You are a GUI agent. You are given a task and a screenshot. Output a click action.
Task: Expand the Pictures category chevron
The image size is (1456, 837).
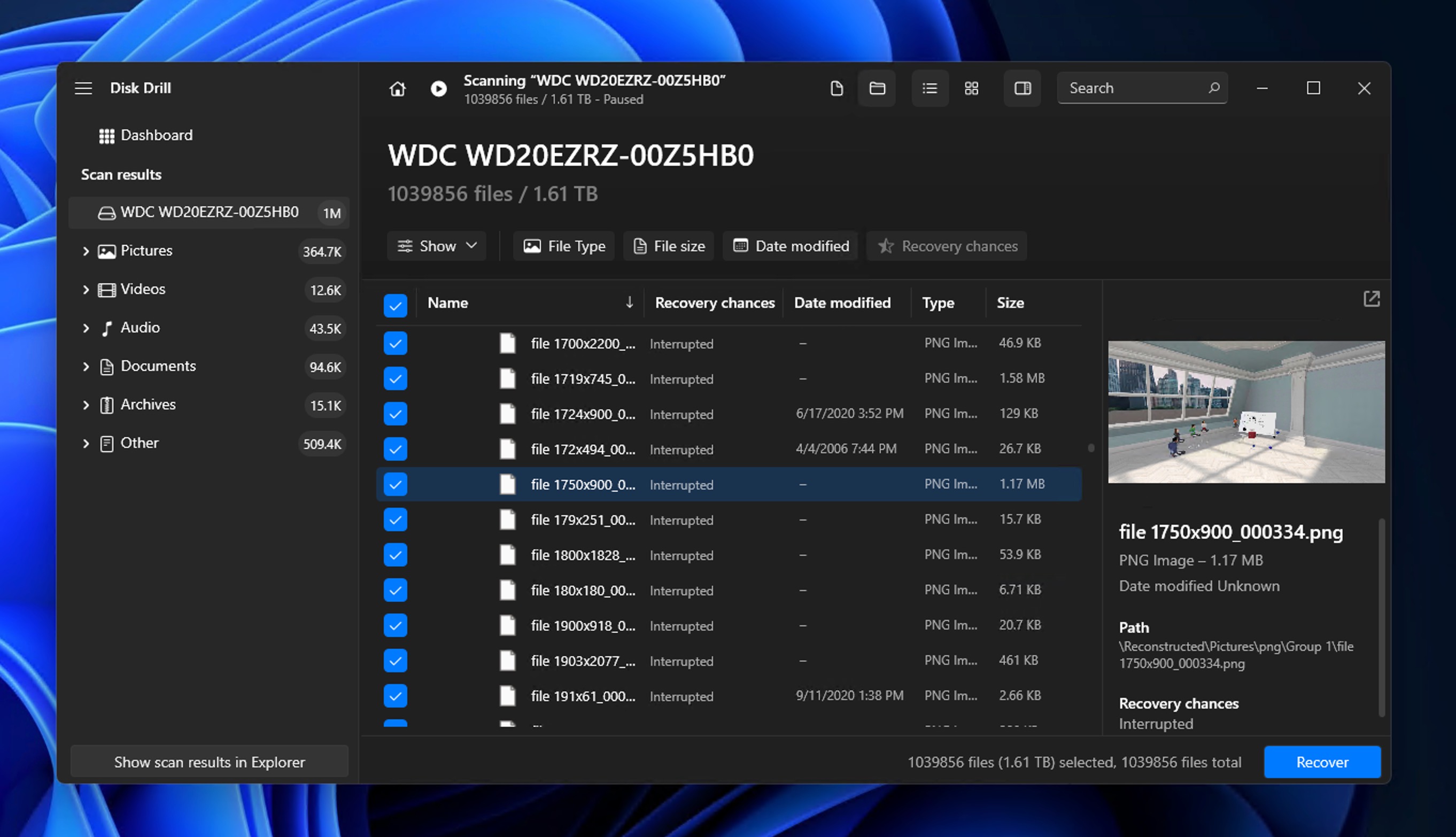(86, 251)
